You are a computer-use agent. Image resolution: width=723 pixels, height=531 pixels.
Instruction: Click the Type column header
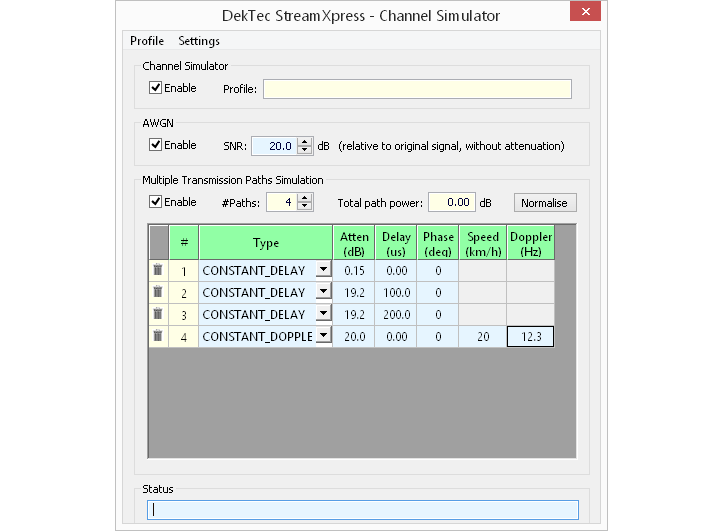point(266,242)
